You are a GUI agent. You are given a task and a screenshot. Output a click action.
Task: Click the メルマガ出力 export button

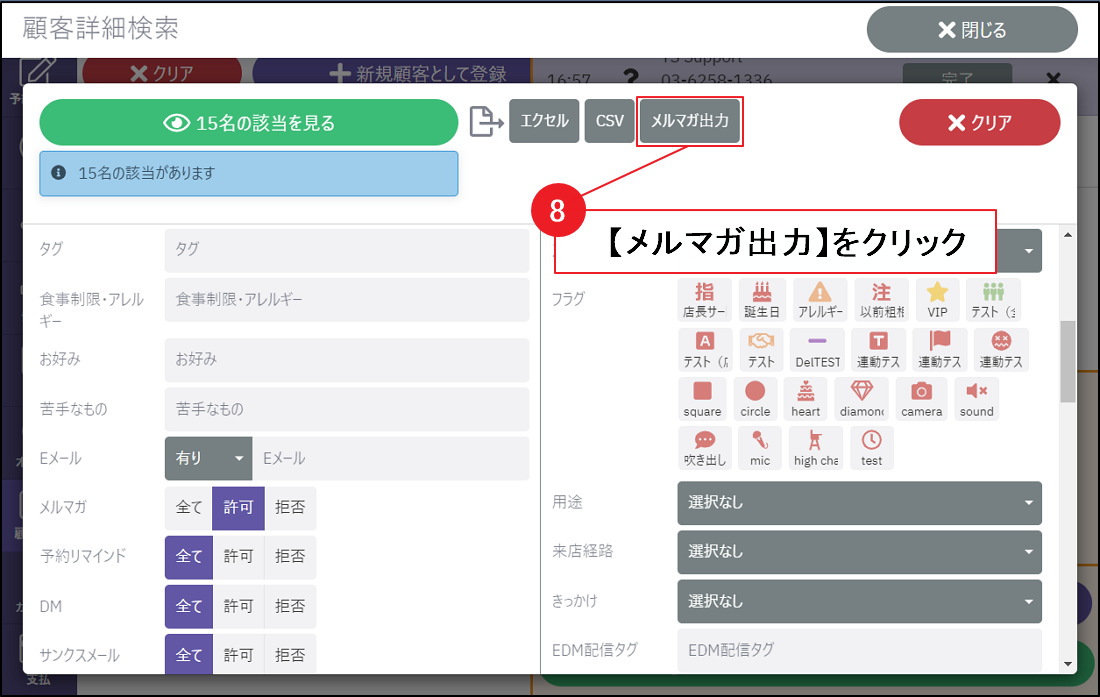tap(689, 121)
